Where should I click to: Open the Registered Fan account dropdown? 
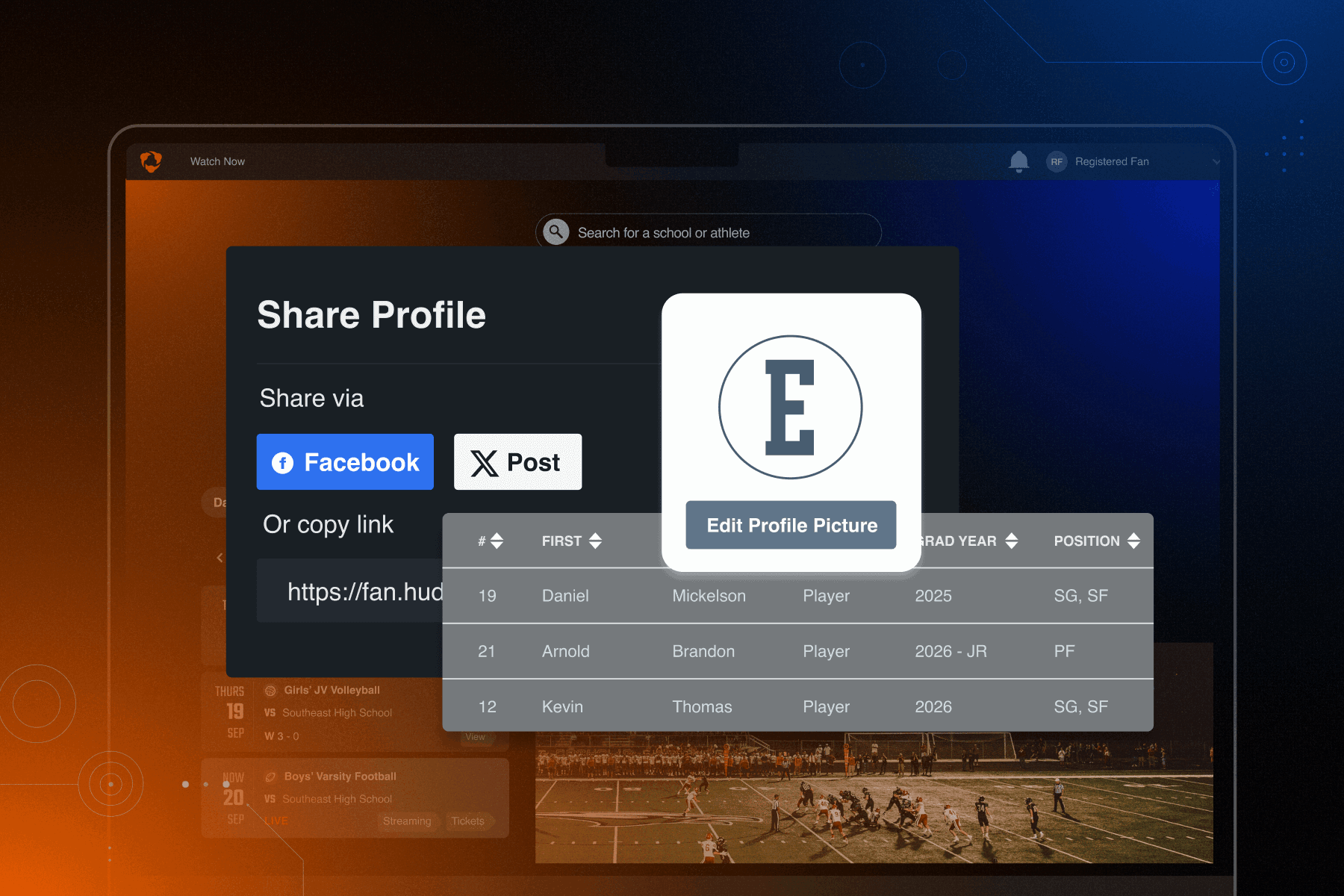(x=1217, y=161)
